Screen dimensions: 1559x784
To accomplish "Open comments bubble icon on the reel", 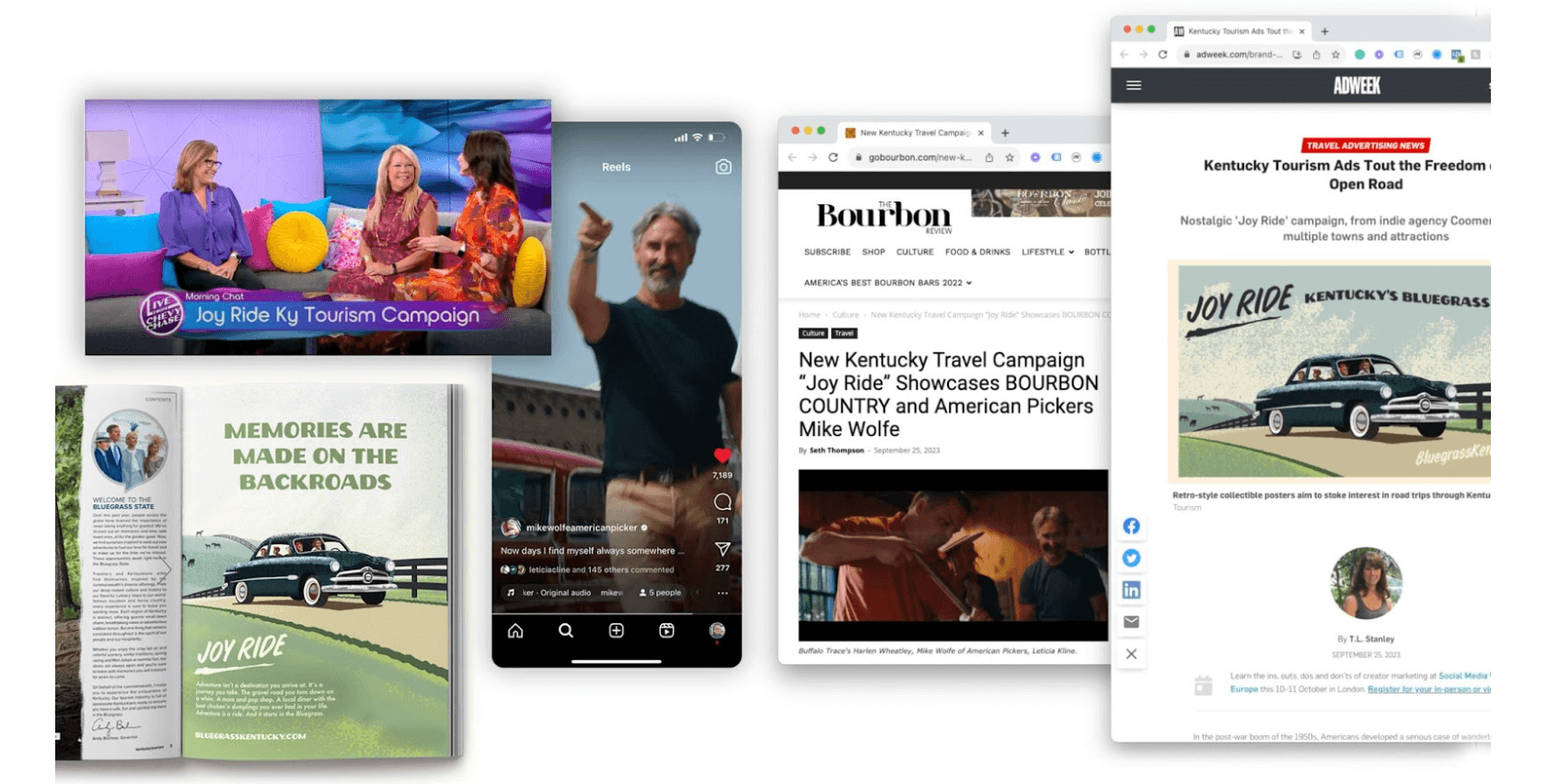I will (722, 502).
